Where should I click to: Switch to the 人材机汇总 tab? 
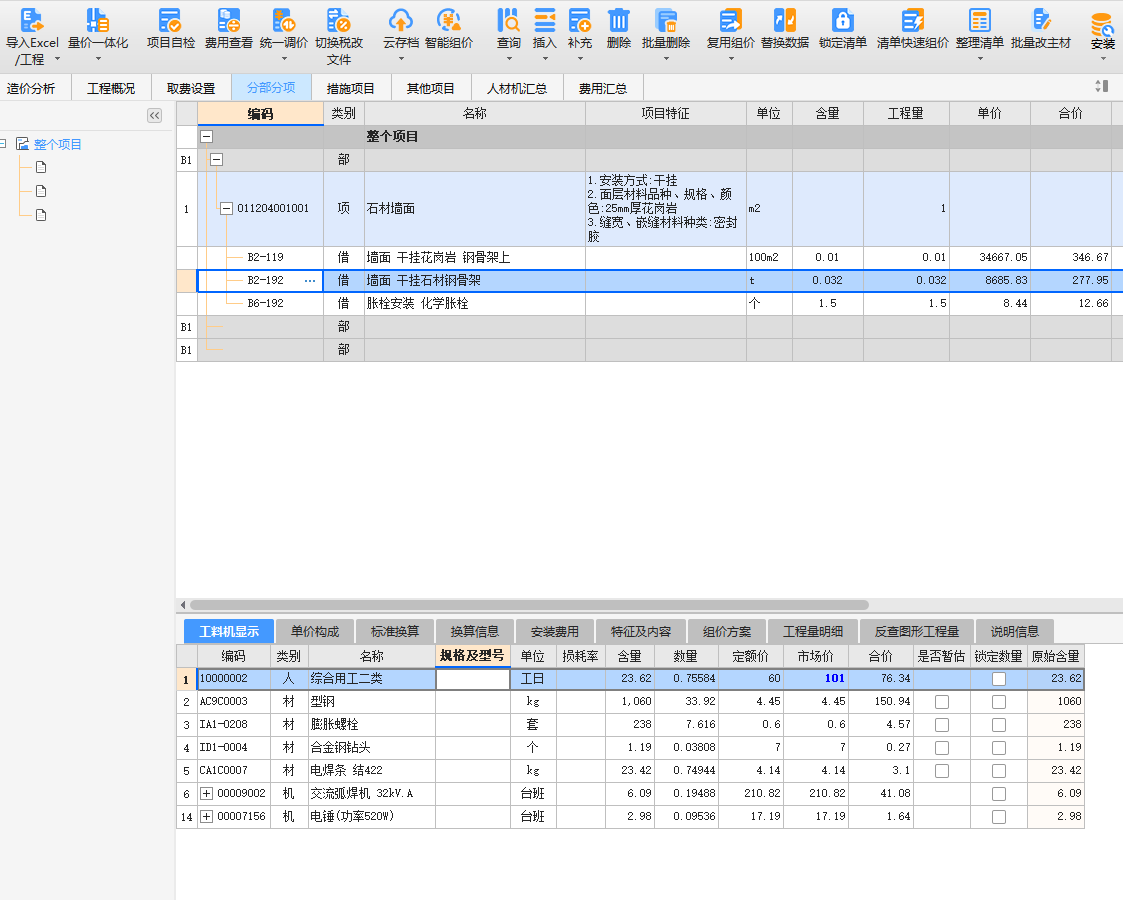click(x=517, y=88)
